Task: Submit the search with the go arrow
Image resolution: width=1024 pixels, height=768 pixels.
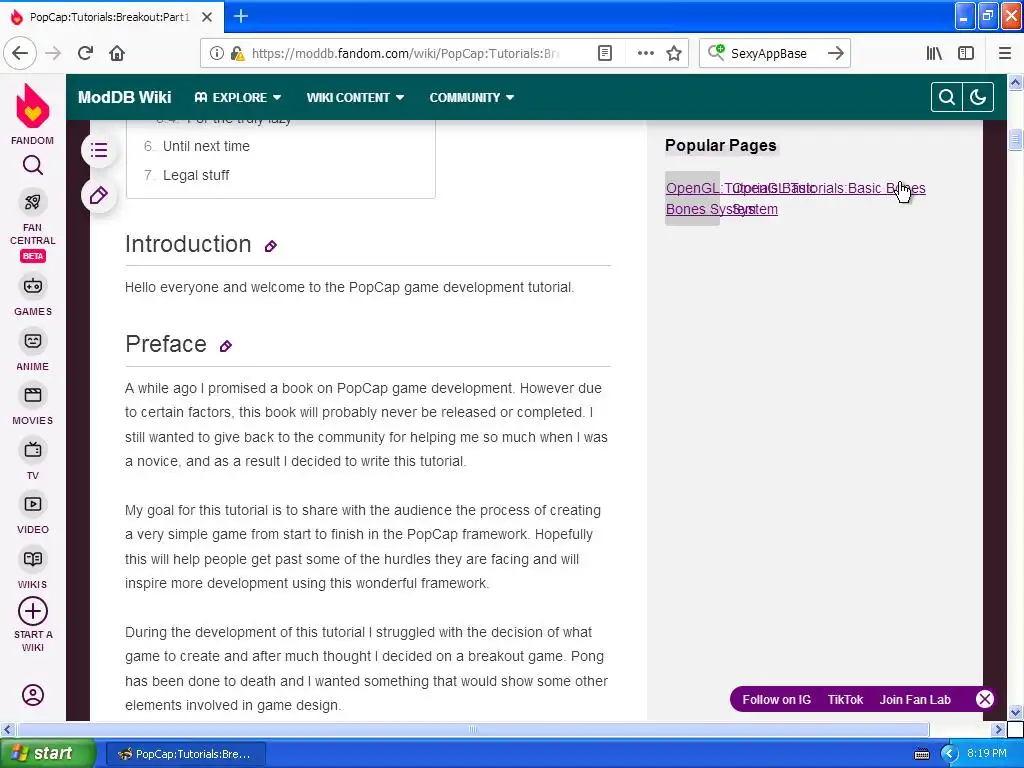Action: [835, 53]
